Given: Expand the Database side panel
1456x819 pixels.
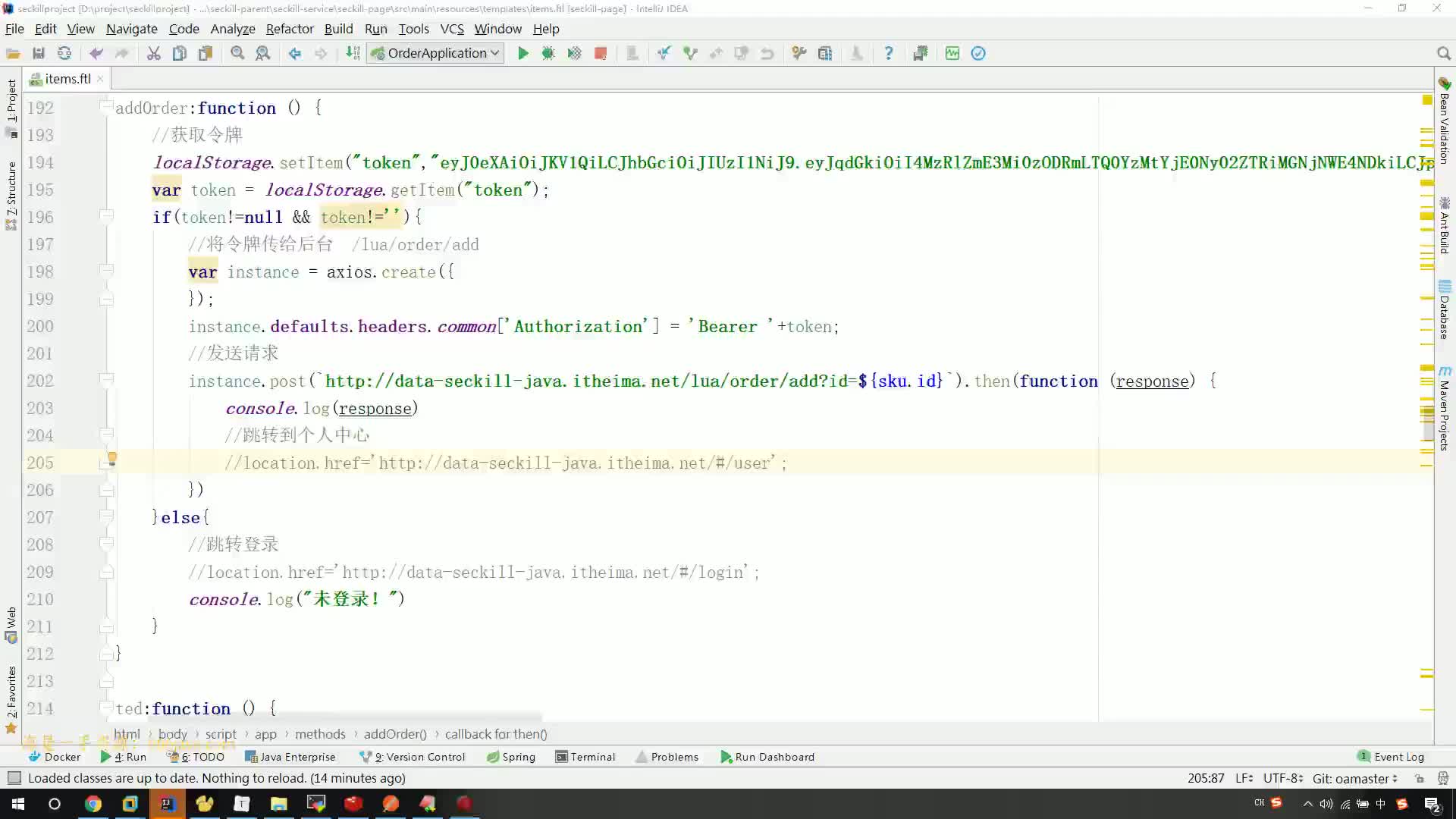Looking at the screenshot, I should [x=1445, y=310].
